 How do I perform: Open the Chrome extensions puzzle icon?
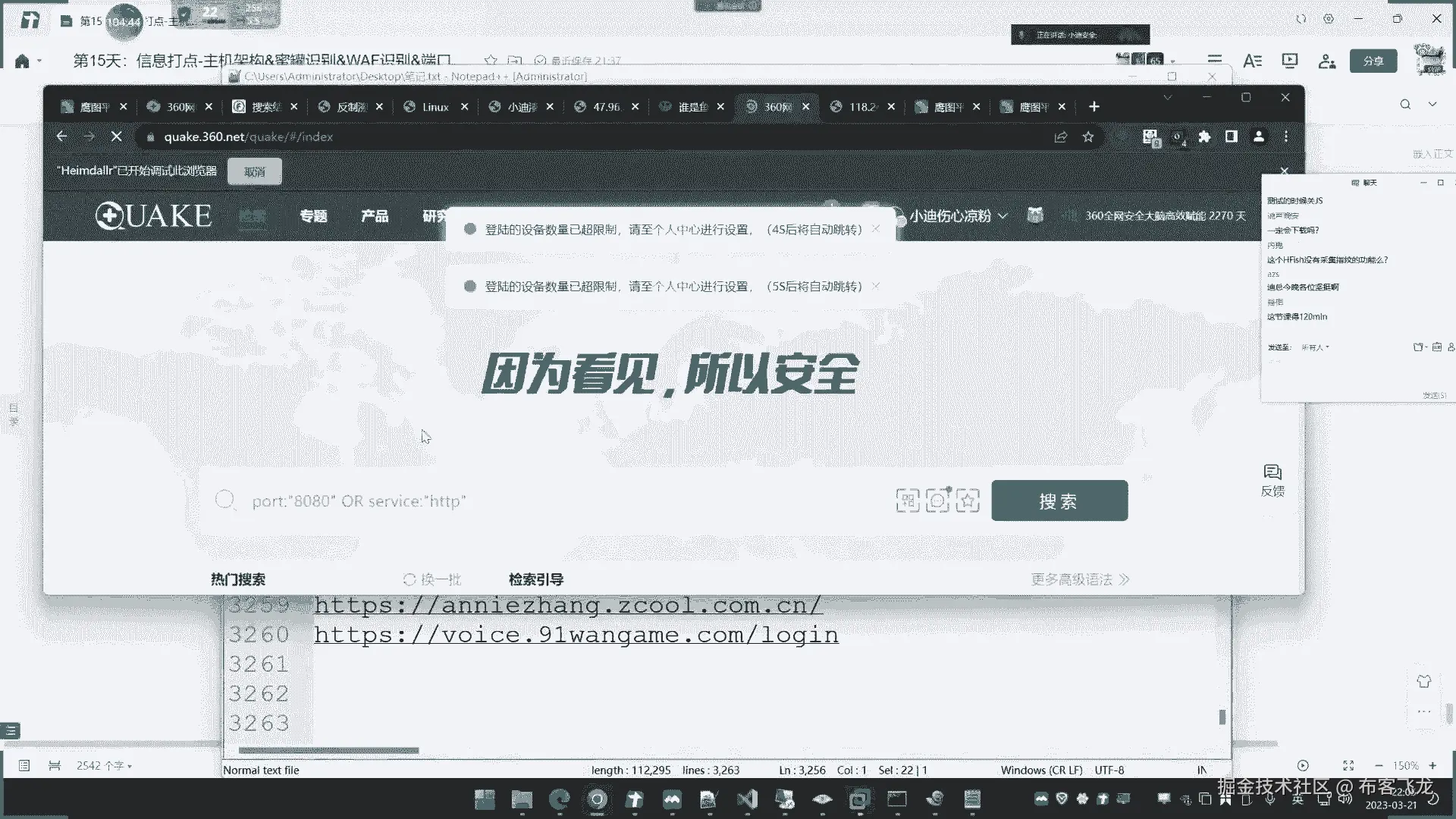(1204, 136)
